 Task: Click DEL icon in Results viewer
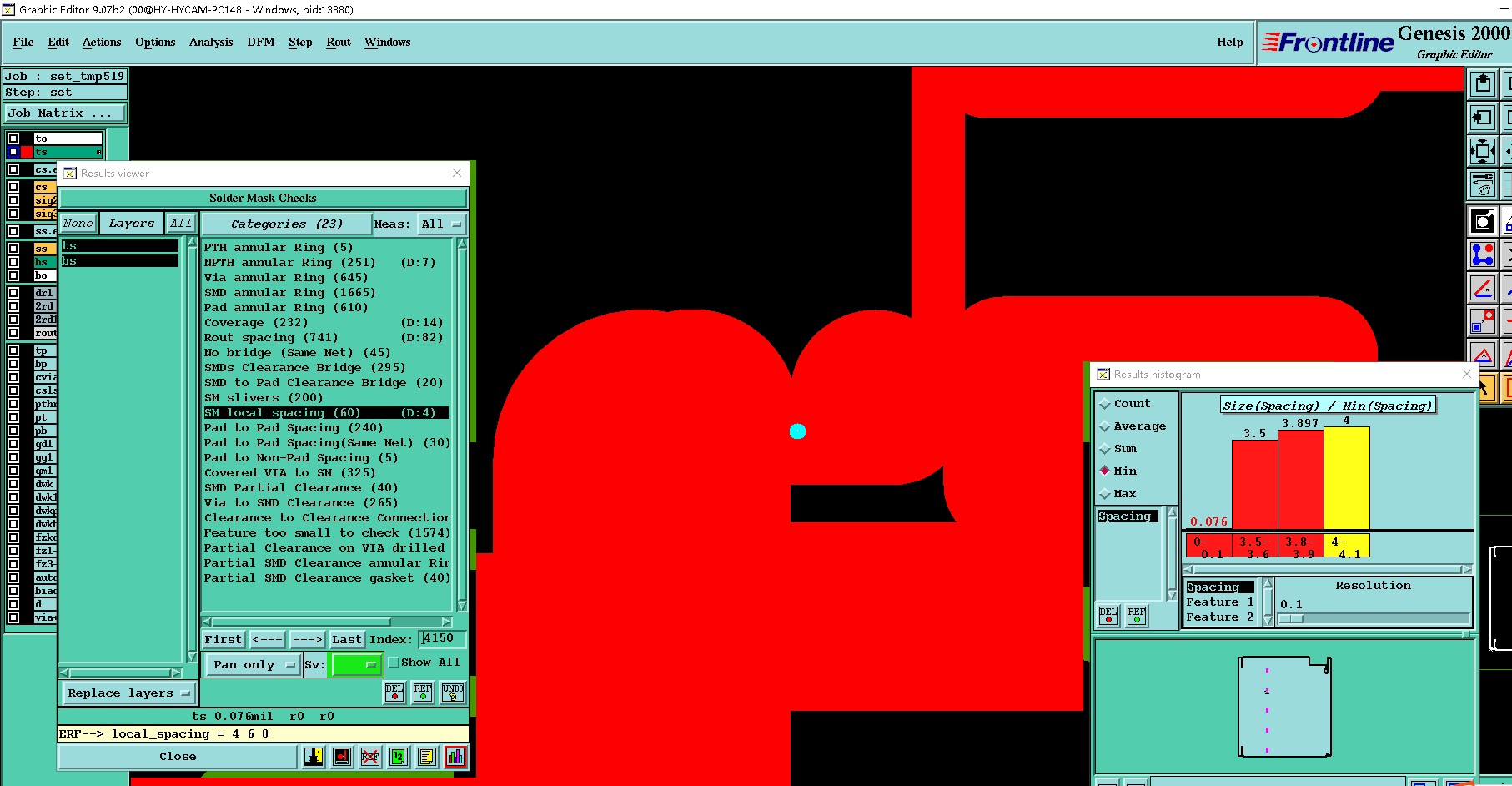pos(394,693)
